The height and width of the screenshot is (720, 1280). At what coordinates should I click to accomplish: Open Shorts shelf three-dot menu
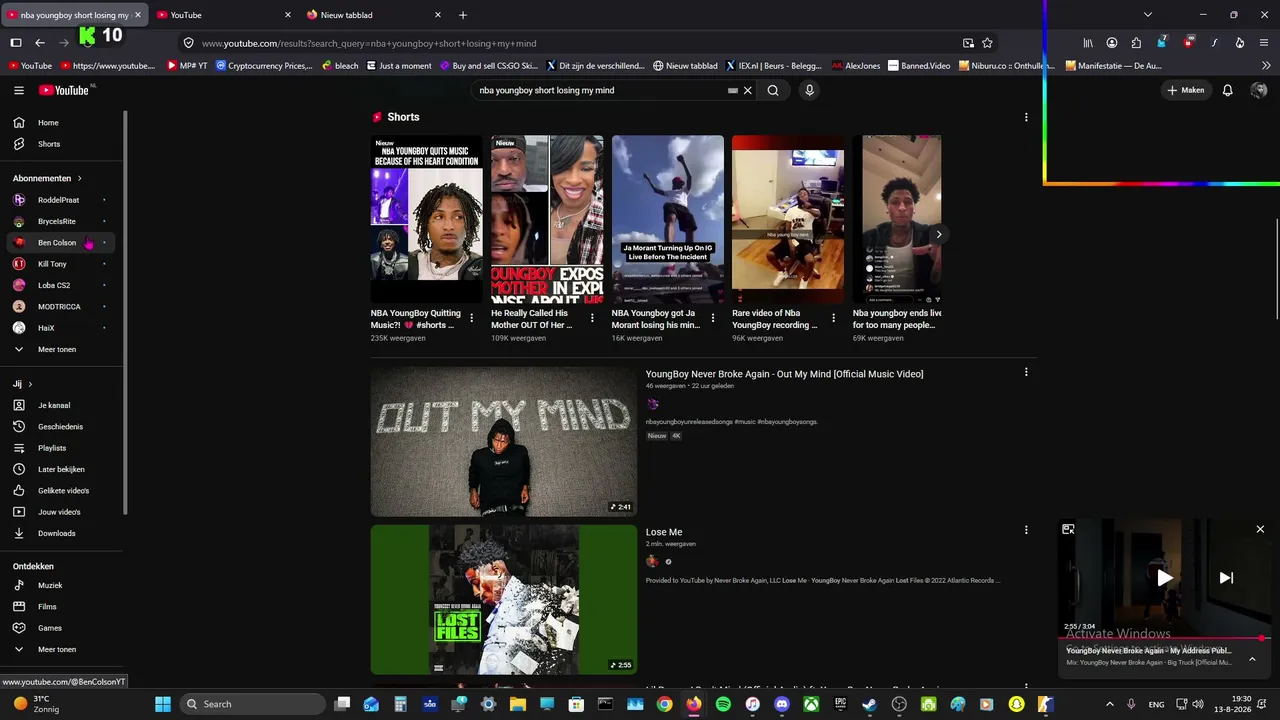pos(1026,117)
